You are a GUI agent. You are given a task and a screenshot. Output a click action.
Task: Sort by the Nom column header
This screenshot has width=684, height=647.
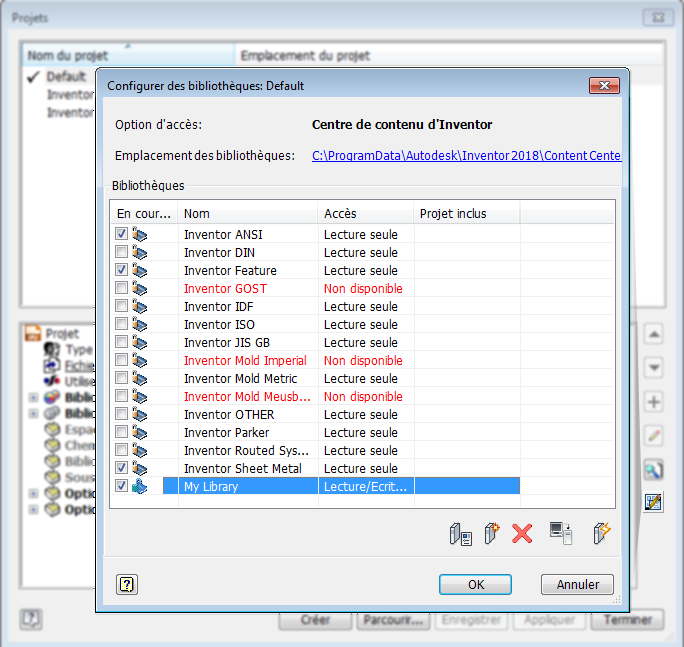tap(248, 213)
